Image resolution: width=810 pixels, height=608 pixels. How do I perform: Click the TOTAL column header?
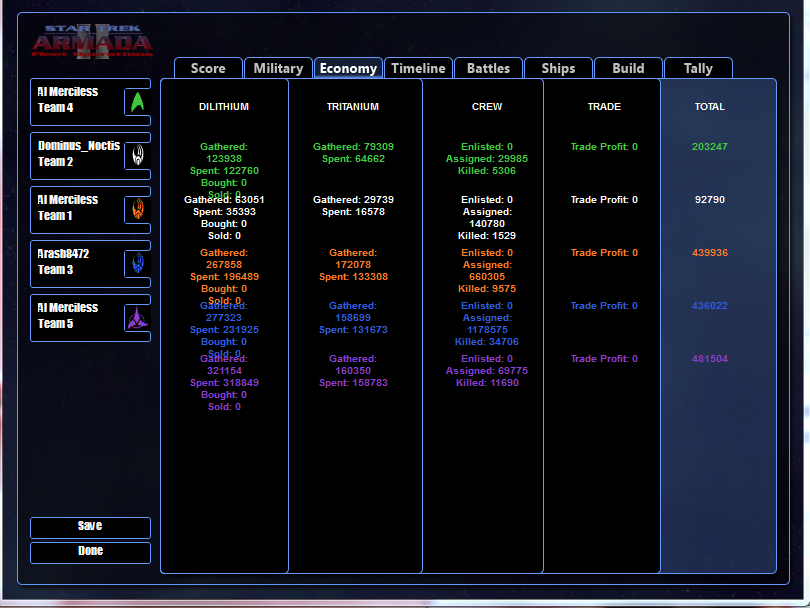709,107
